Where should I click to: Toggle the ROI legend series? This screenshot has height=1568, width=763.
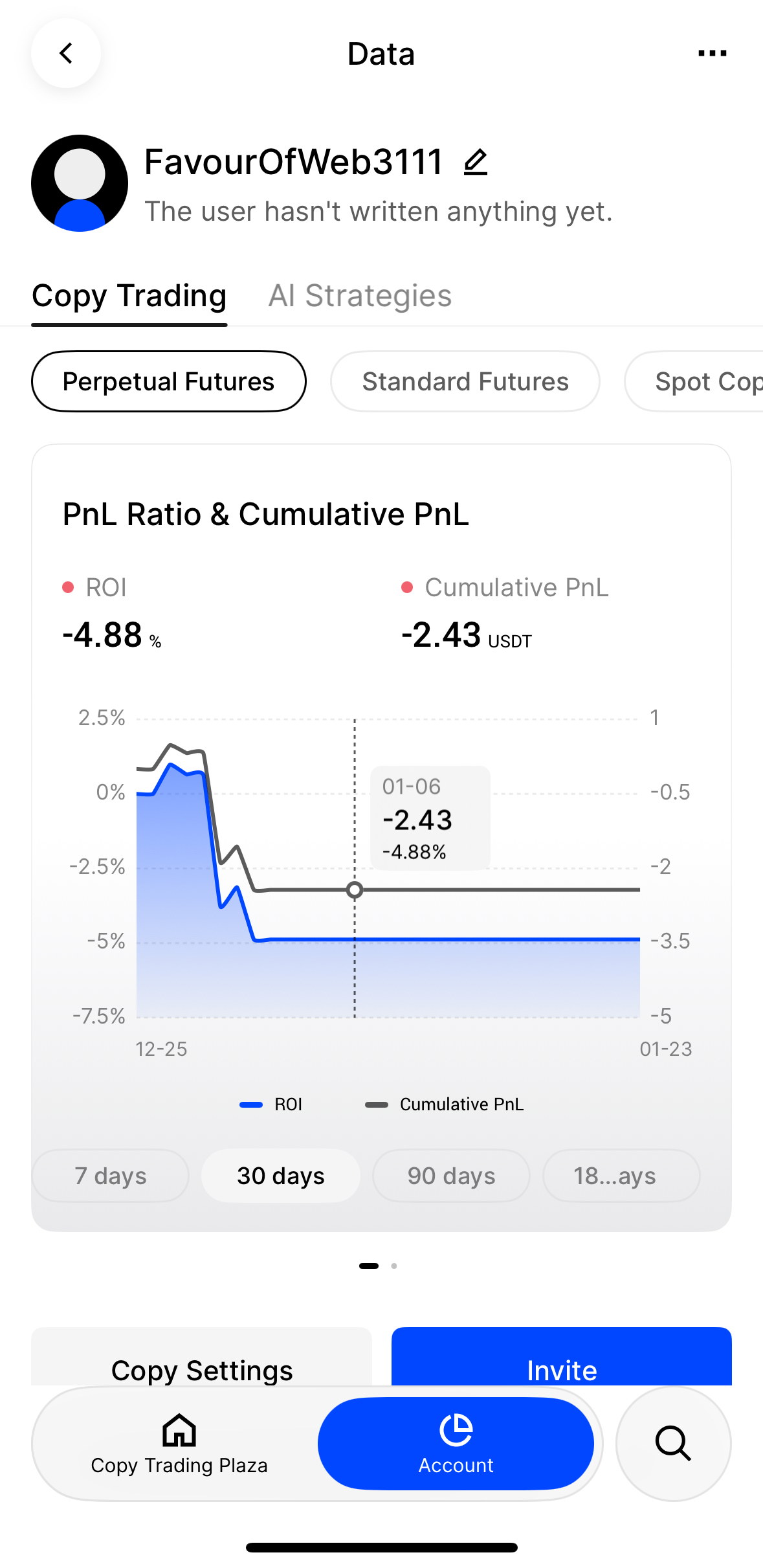(x=272, y=1104)
